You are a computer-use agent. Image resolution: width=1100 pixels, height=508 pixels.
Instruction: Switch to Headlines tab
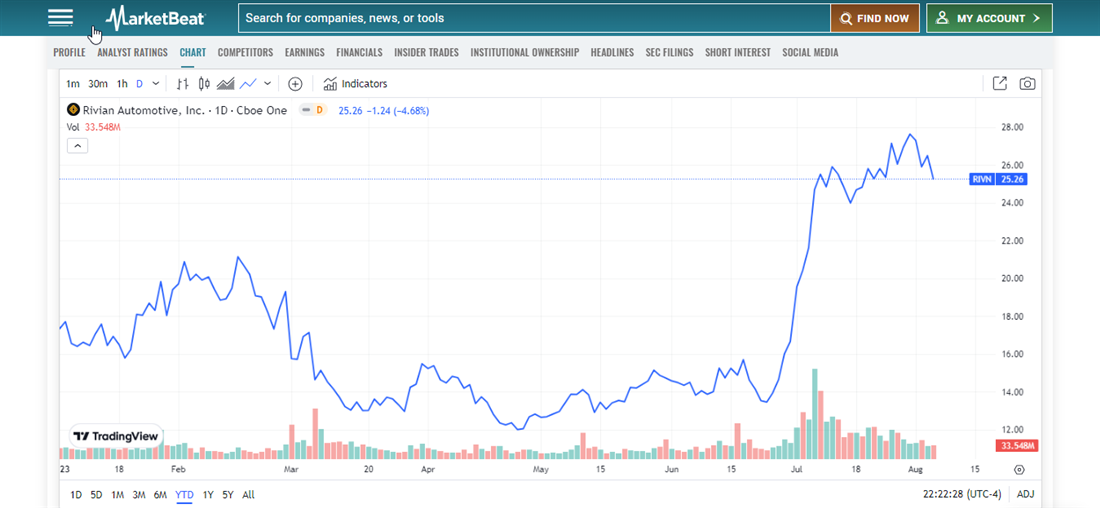(x=612, y=52)
